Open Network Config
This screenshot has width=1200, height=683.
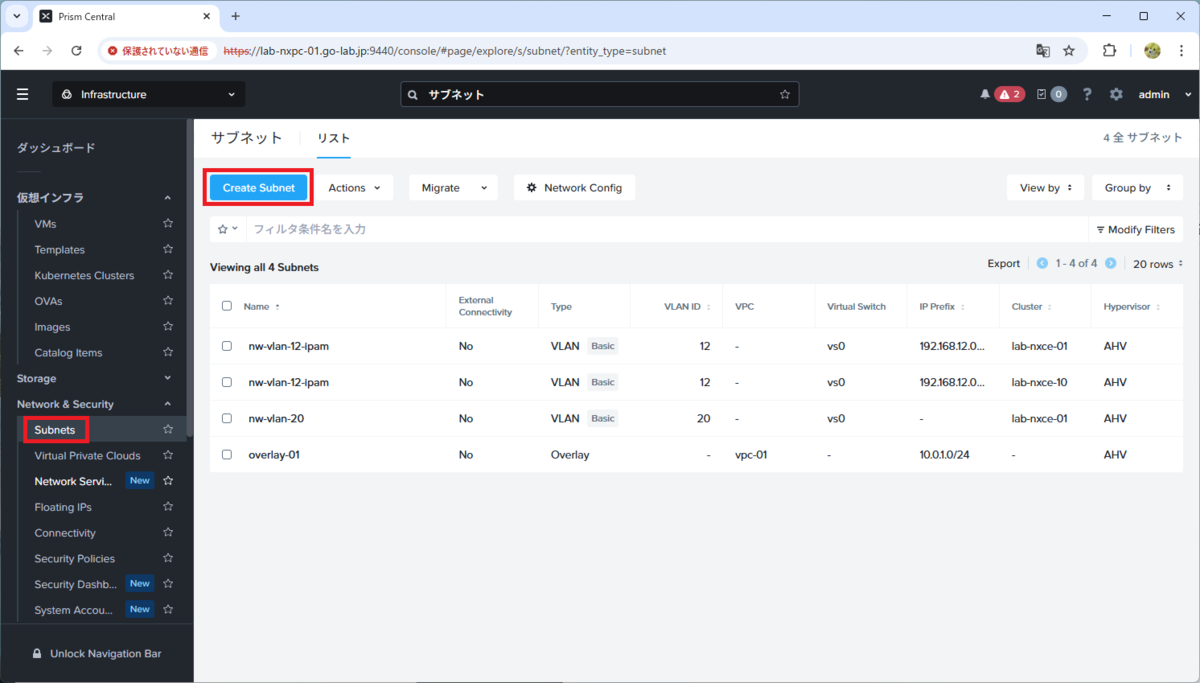pyautogui.click(x=574, y=187)
